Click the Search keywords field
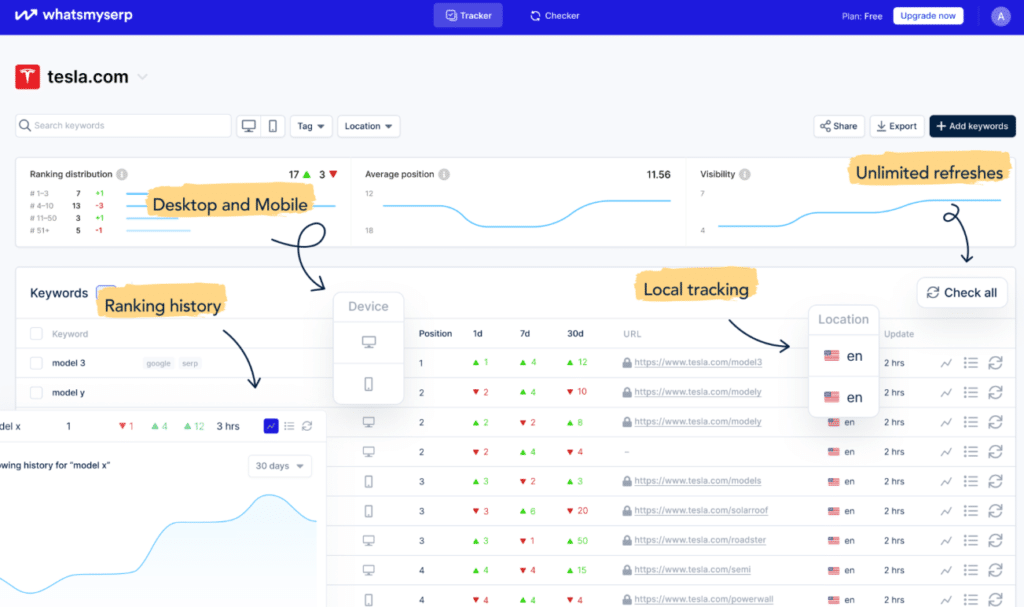Screen dimensions: 1024x607 [123, 125]
